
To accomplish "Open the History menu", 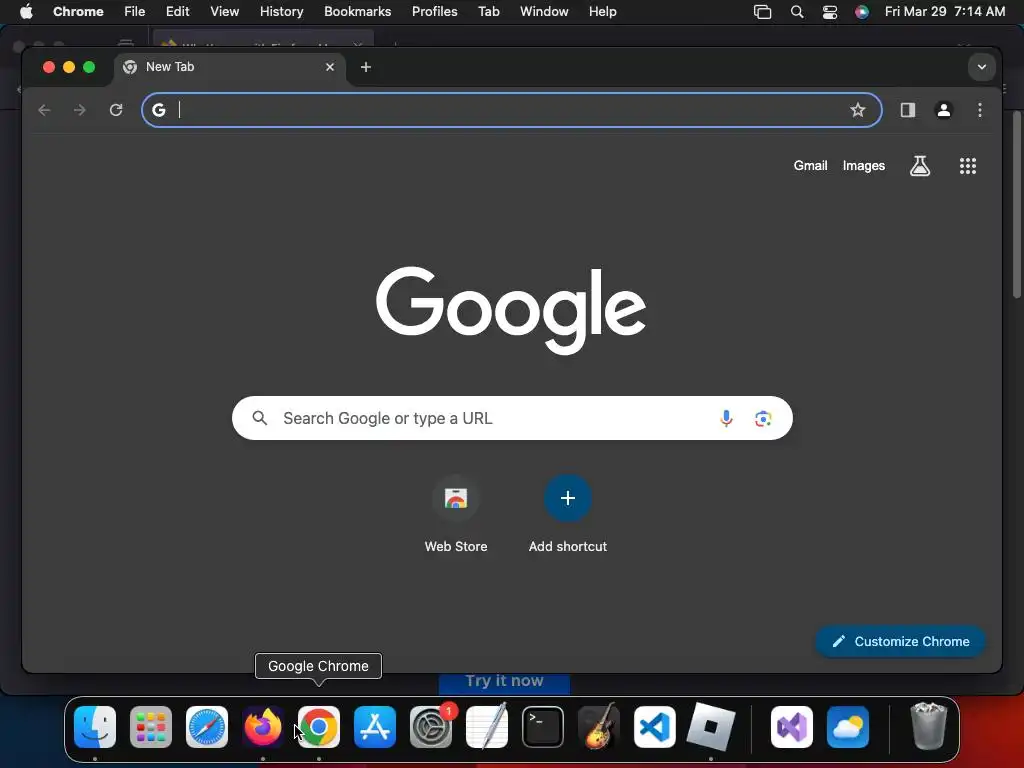I will (281, 12).
